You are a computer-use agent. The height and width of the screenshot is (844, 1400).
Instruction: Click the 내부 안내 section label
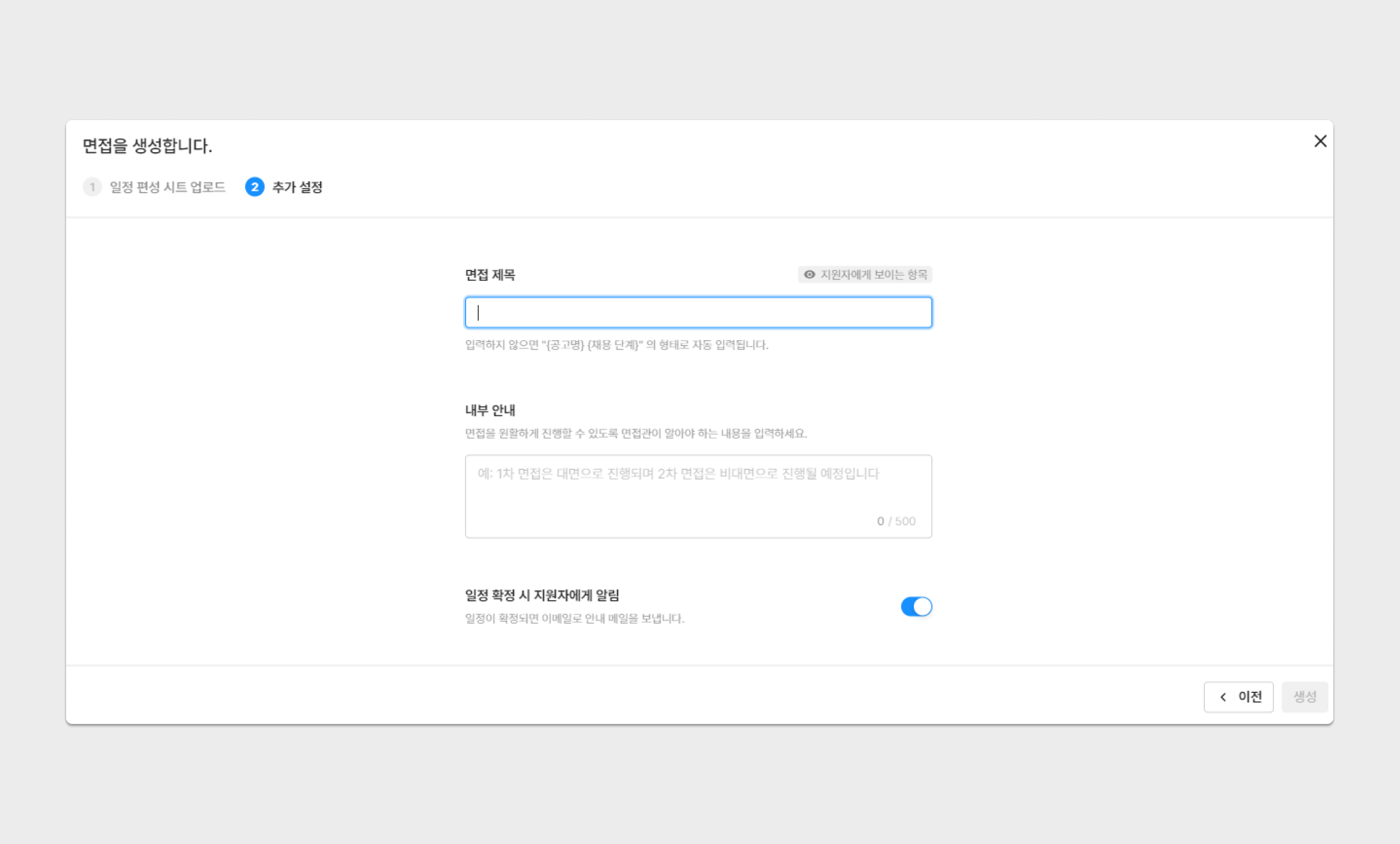point(490,410)
